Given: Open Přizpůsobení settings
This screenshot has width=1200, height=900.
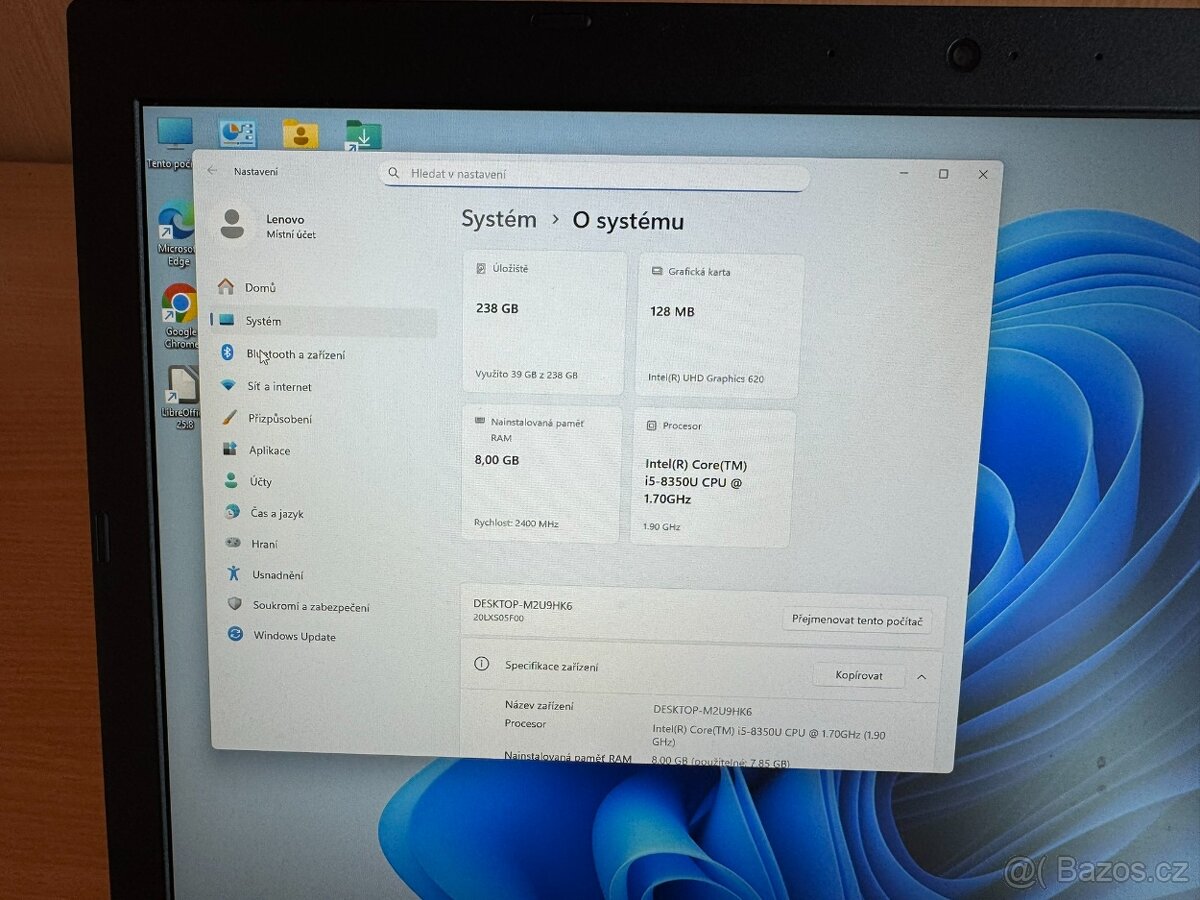Looking at the screenshot, I should coord(285,419).
